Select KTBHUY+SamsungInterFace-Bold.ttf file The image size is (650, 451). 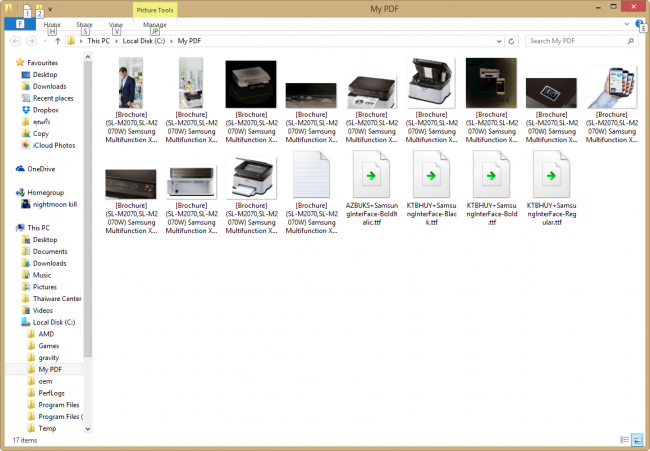[x=492, y=188]
